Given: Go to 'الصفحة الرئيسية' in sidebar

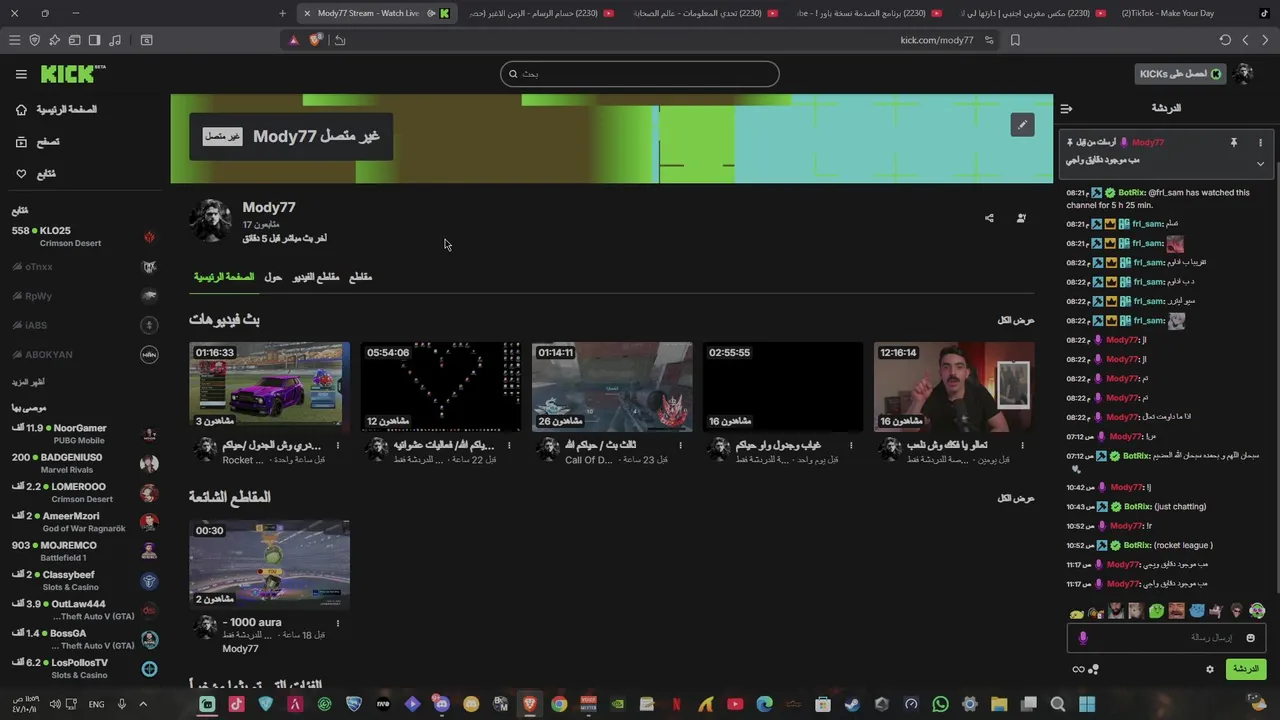Looking at the screenshot, I should pos(66,110).
